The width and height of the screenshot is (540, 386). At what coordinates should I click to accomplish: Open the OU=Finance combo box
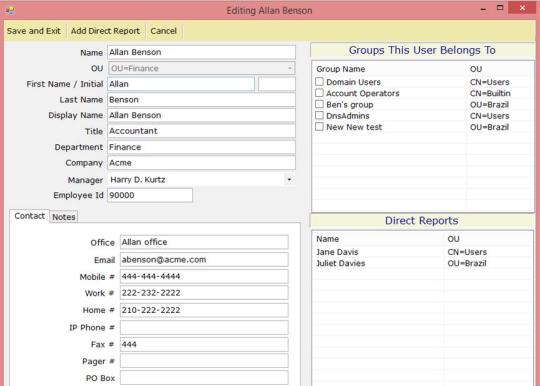click(x=202, y=68)
